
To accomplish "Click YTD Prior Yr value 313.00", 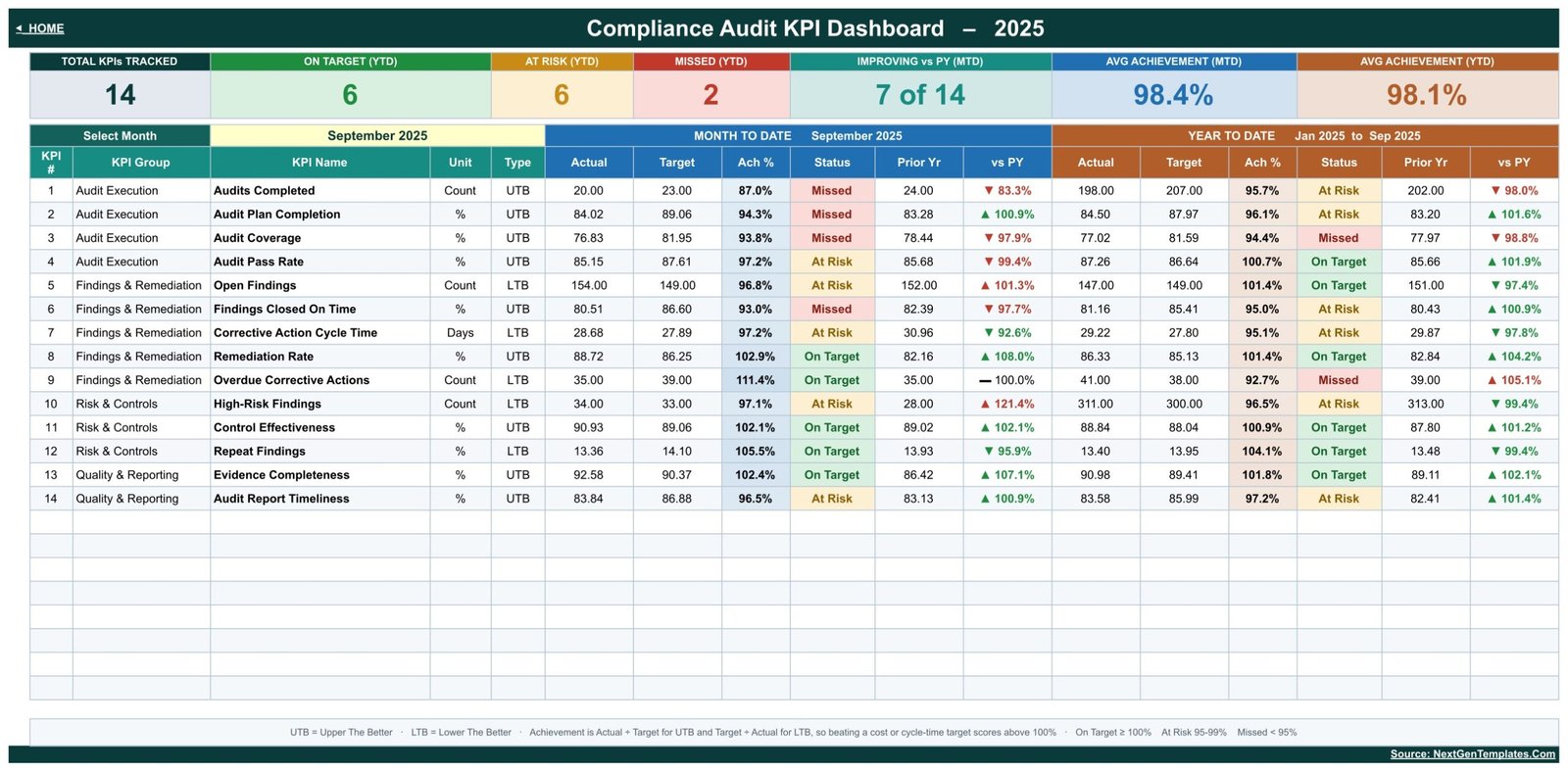I will click(1425, 404).
